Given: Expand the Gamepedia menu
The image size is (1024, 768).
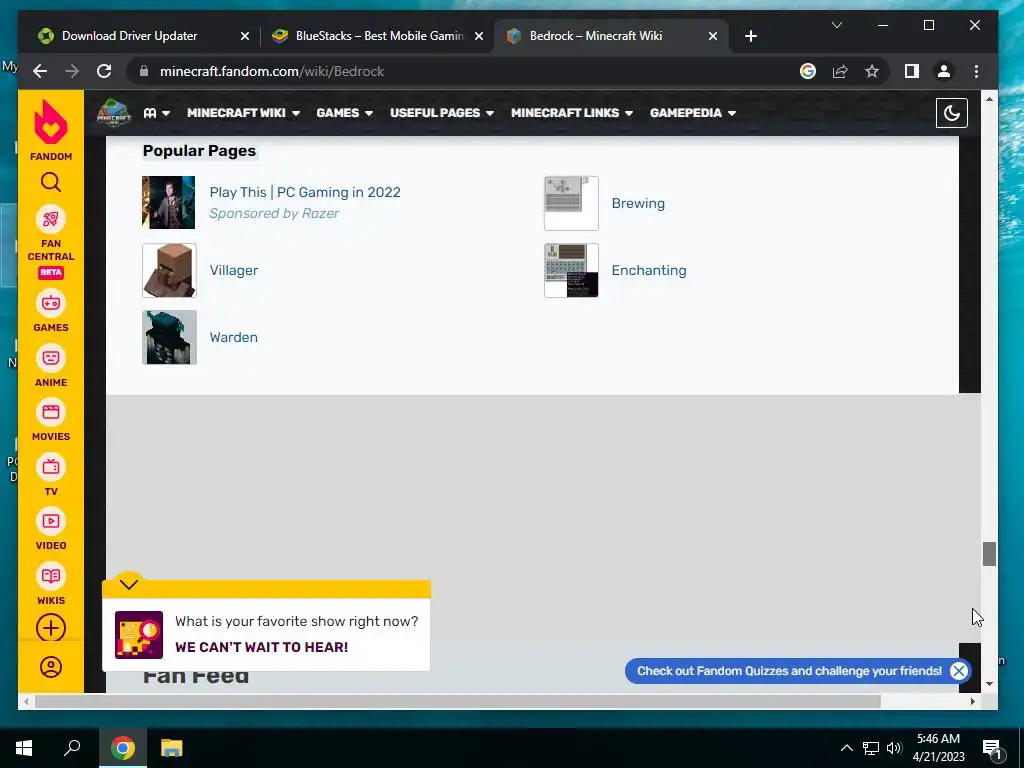Looking at the screenshot, I should [x=692, y=113].
